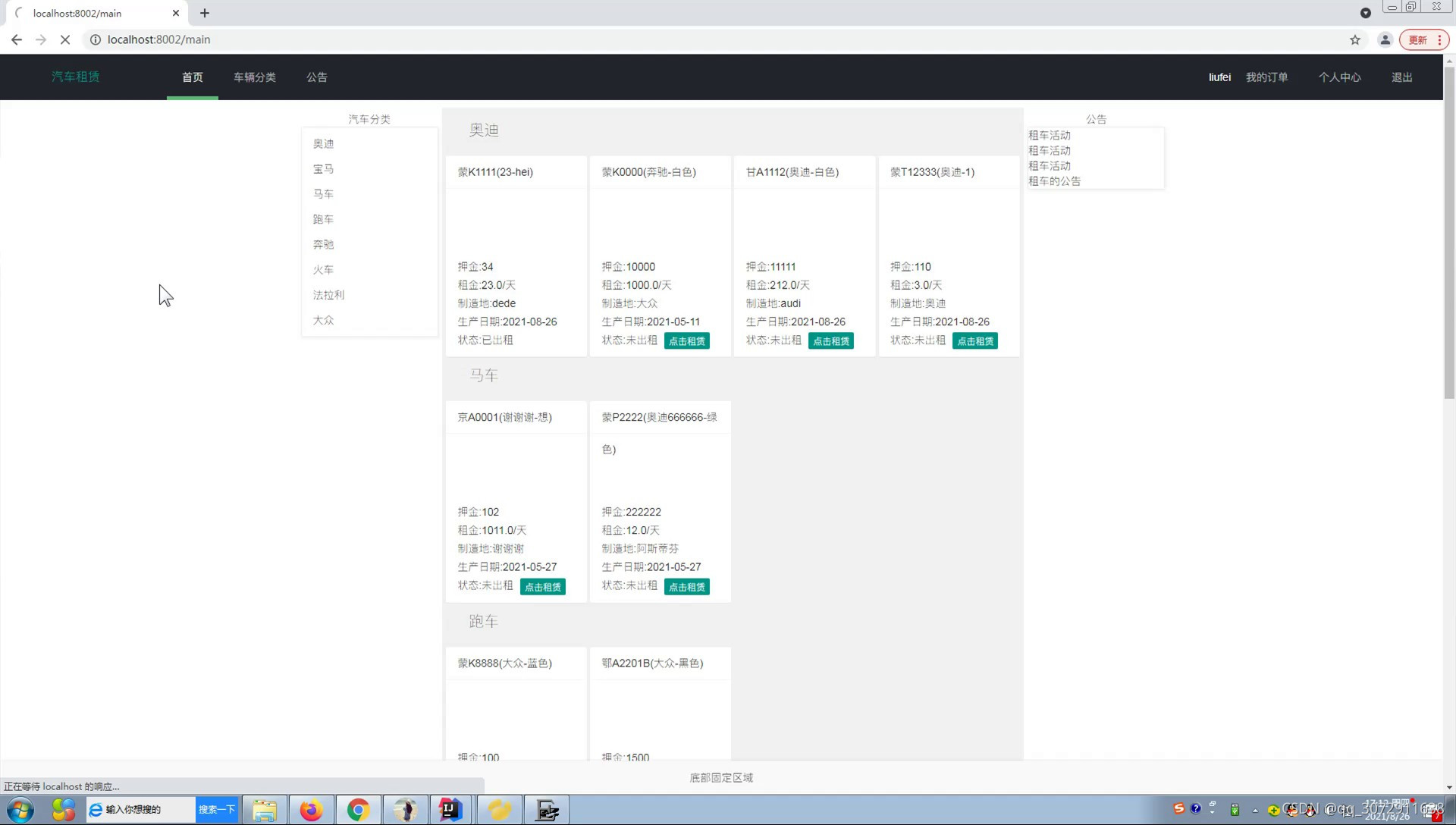
Task: Select the 宝马 car category
Action: (324, 169)
